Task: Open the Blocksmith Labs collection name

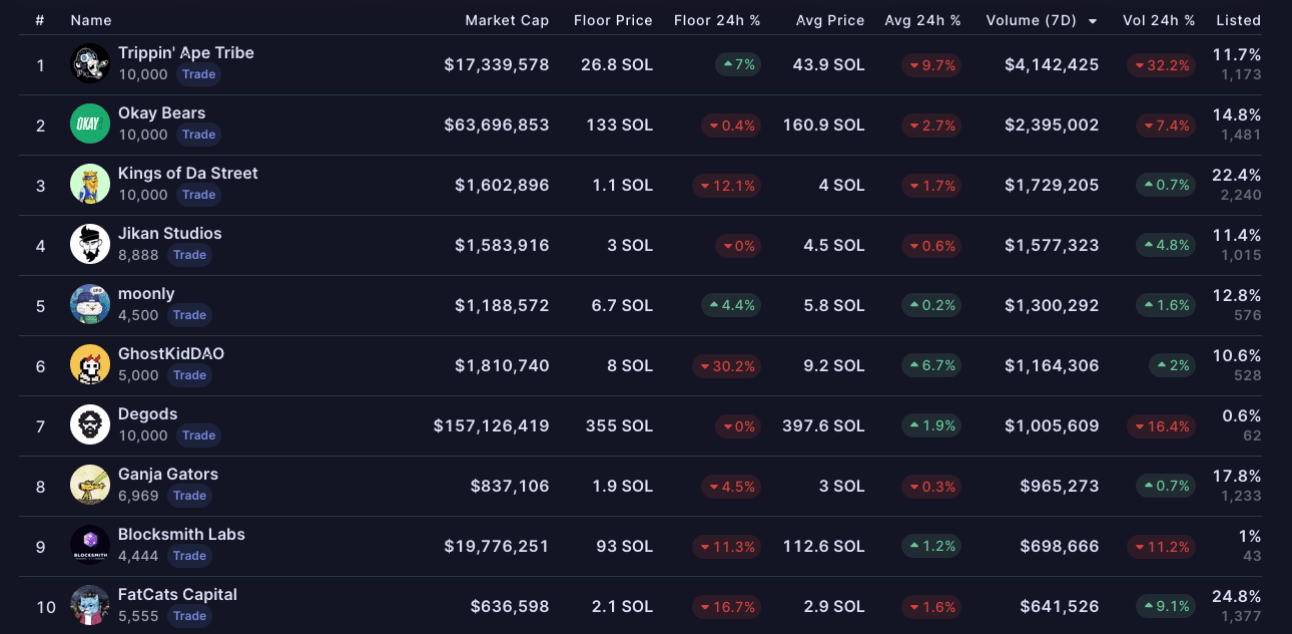Action: 182,534
